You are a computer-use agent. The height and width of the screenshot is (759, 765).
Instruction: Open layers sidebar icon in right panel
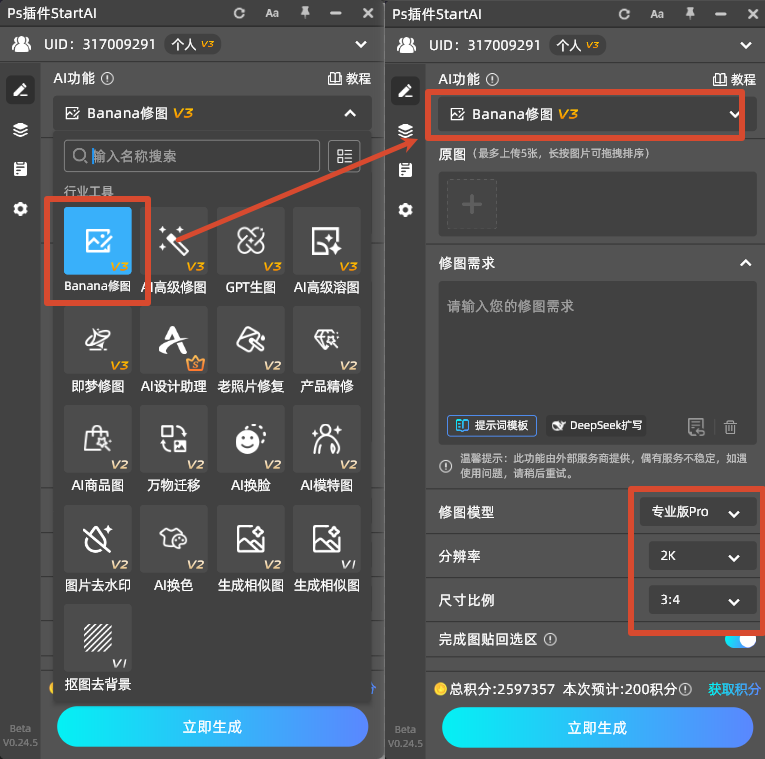(405, 131)
